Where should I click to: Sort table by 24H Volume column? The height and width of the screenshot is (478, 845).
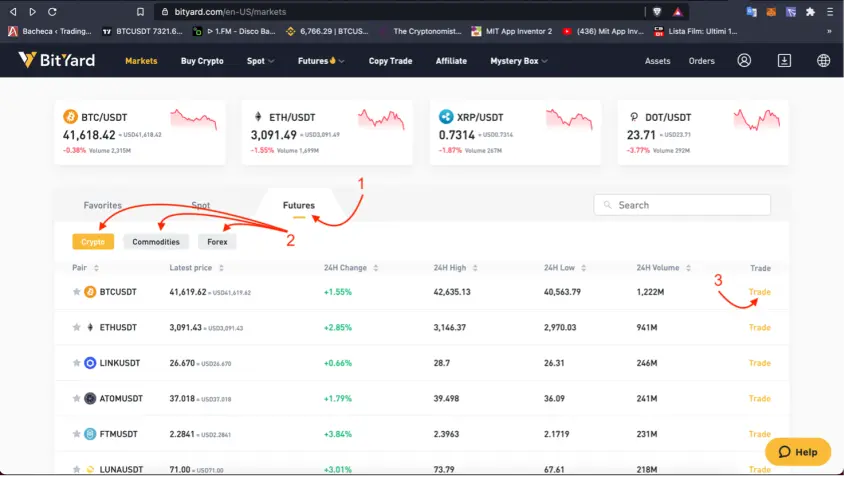(688, 268)
